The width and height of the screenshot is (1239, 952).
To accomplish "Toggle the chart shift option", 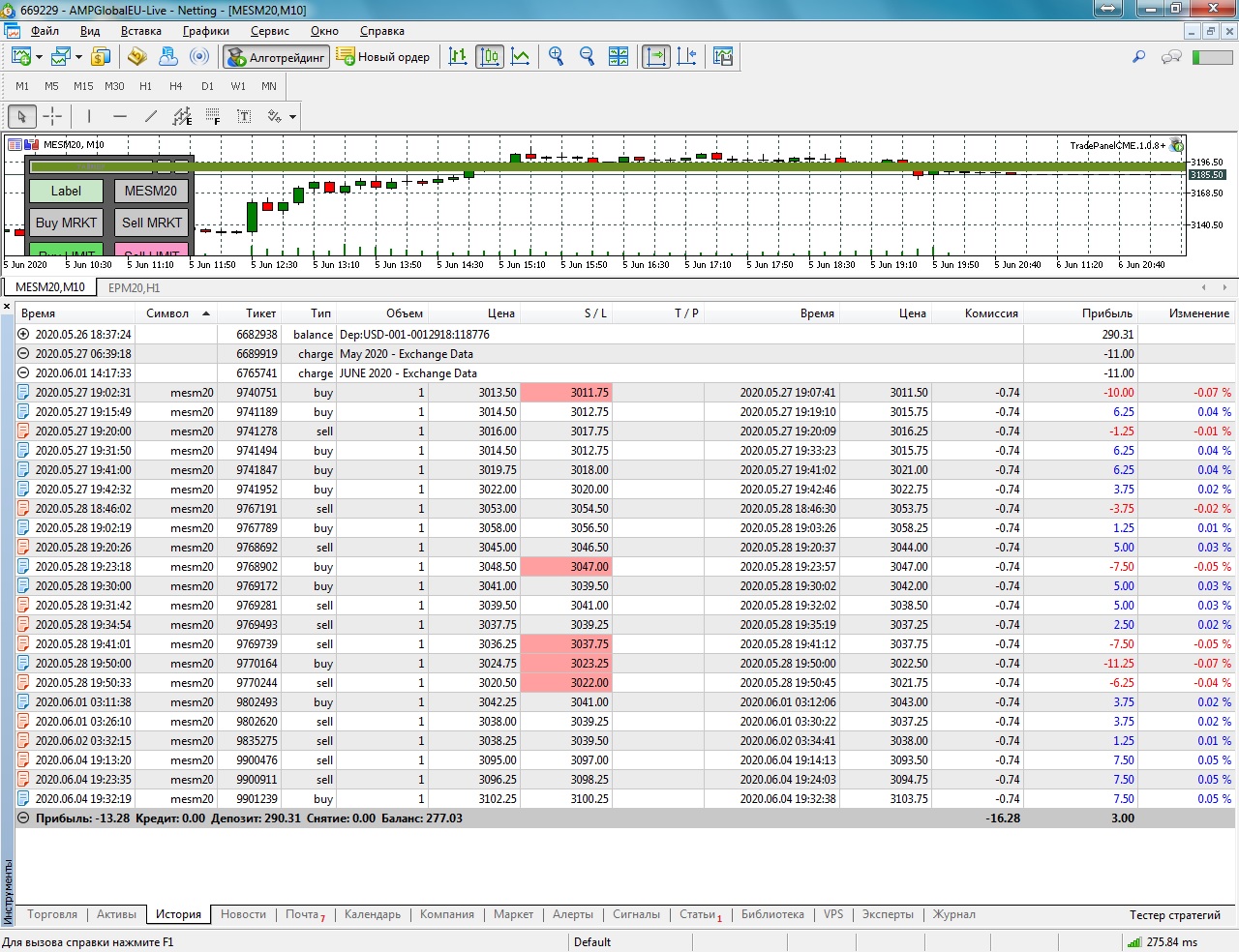I will pos(686,57).
